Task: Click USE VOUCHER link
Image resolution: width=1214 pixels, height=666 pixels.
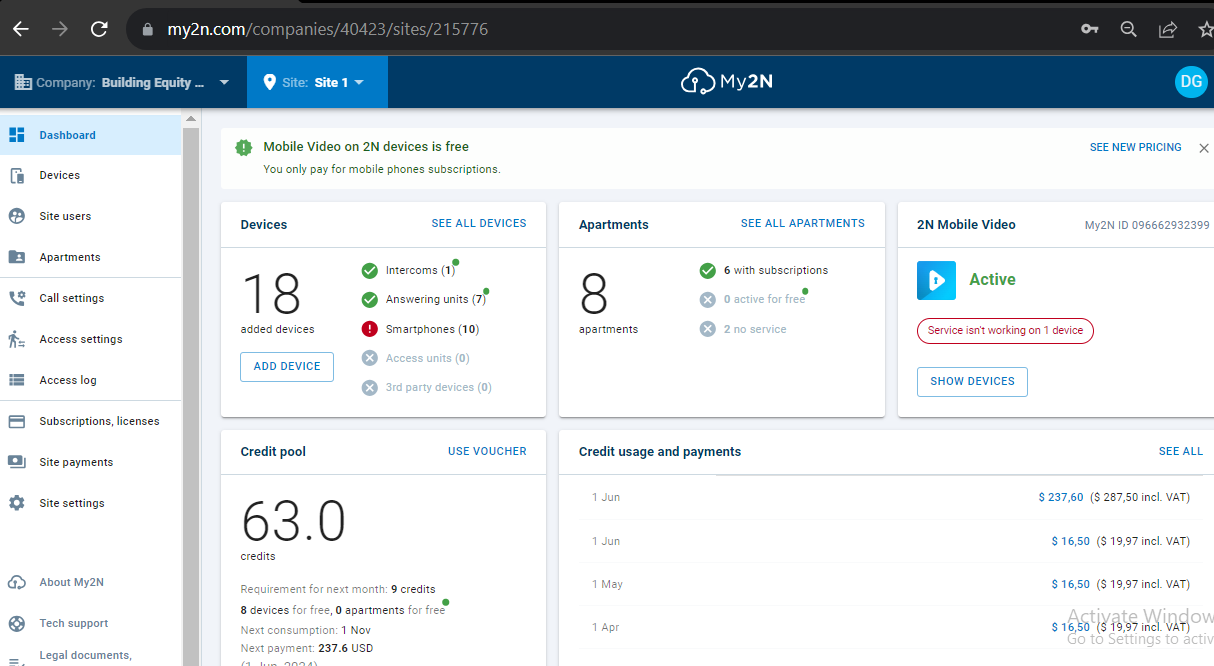Action: point(487,451)
